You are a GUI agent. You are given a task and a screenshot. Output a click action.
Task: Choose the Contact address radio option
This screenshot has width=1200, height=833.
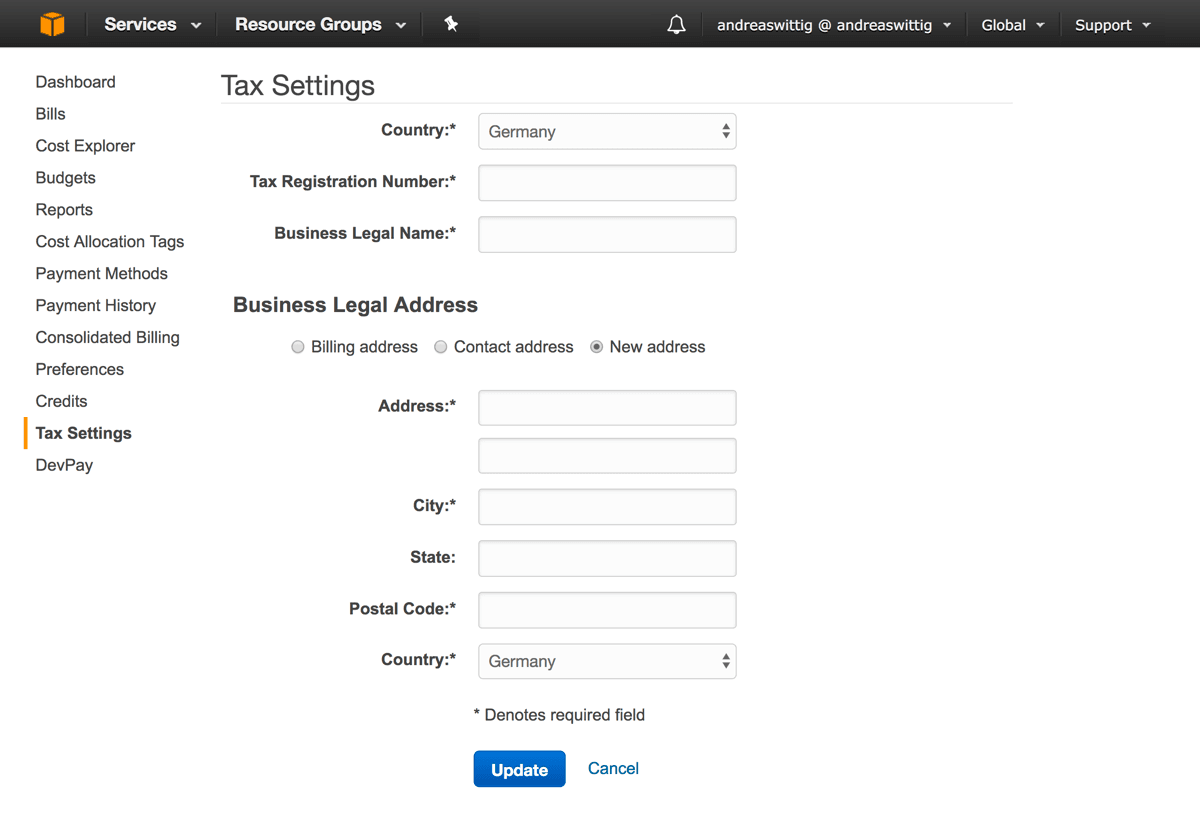tap(441, 347)
